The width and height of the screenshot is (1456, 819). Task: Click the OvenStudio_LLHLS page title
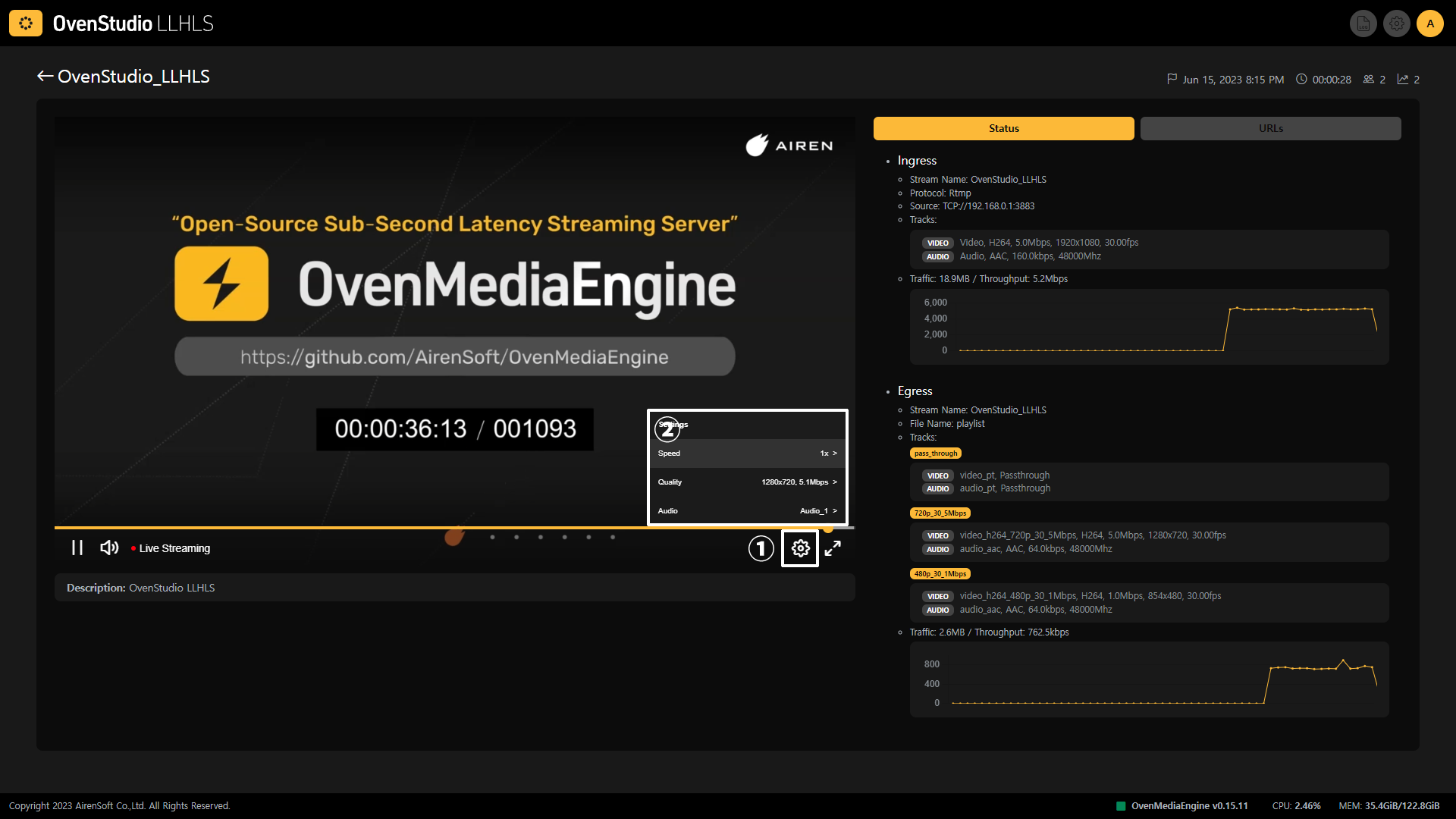[133, 76]
